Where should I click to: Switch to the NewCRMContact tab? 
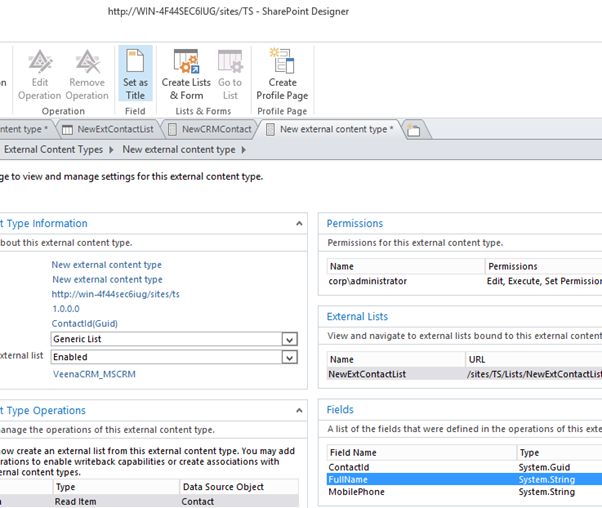tap(210, 129)
